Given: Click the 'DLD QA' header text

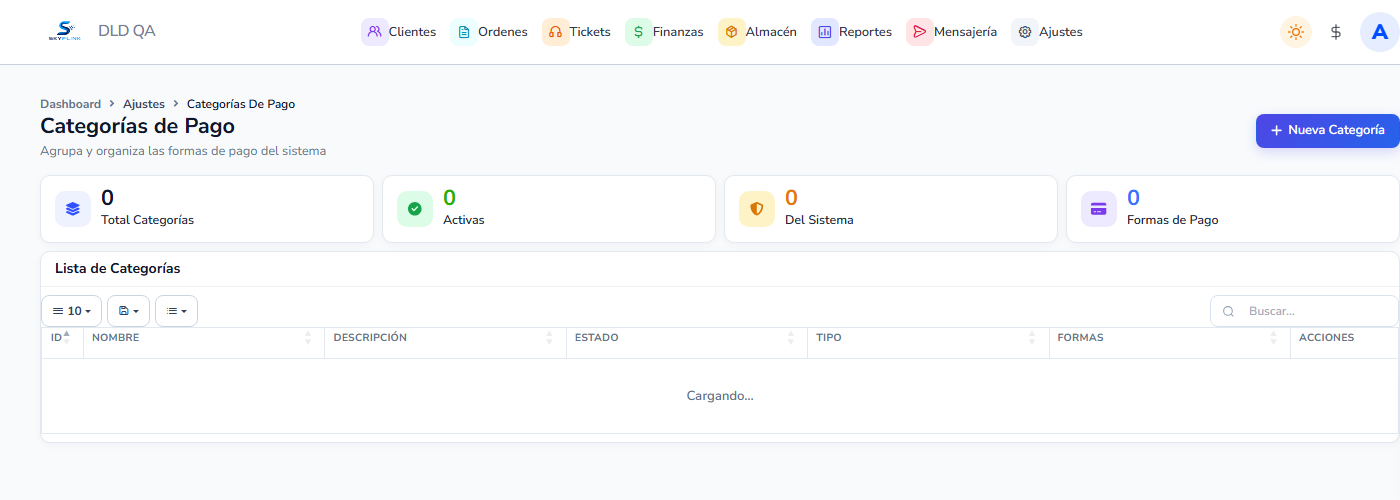Looking at the screenshot, I should coord(127,31).
